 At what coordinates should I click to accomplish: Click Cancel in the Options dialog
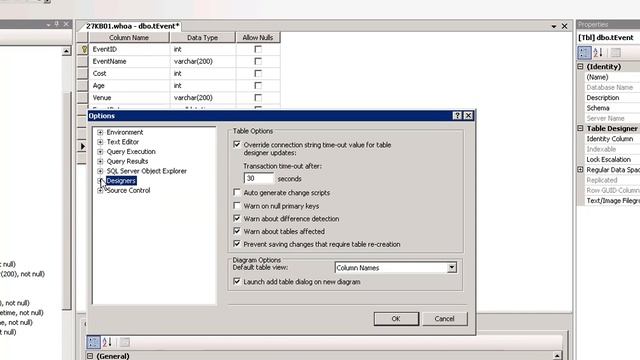coord(444,319)
